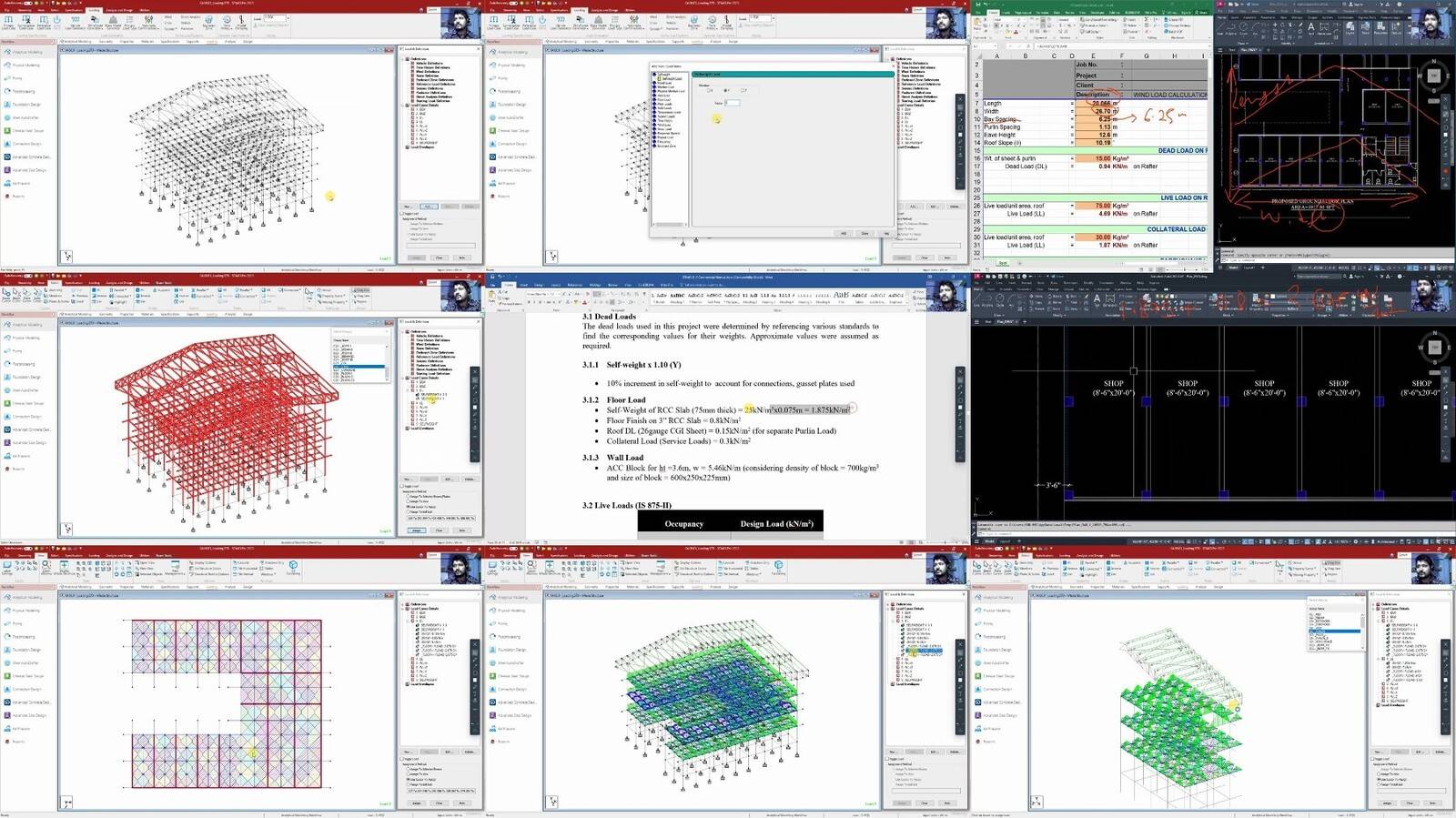1456x818 pixels.
Task: Click the Edit... button in red-model STAAD load panel
Action: [449, 479]
